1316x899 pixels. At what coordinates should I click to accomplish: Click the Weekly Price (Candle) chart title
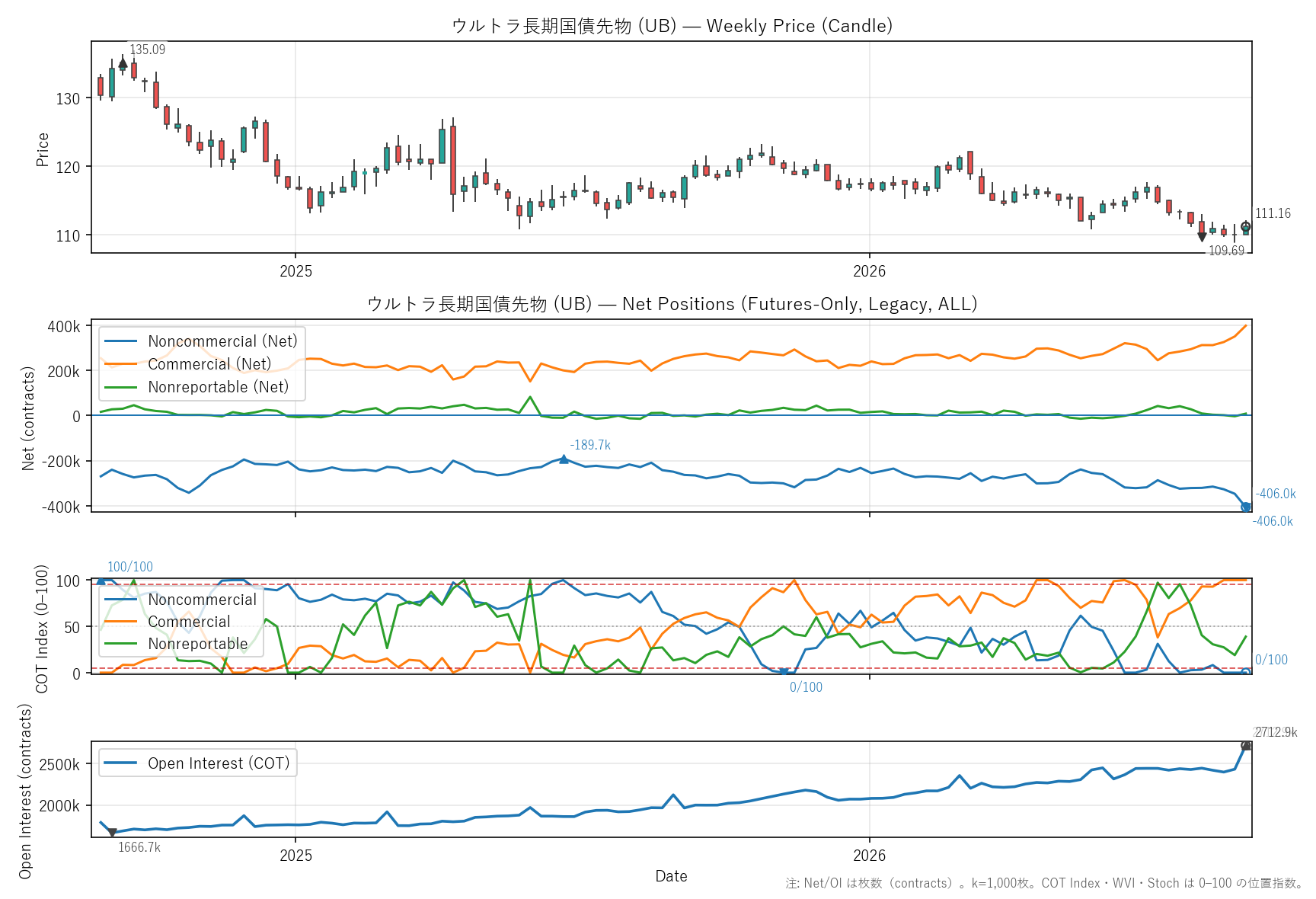pos(672,26)
